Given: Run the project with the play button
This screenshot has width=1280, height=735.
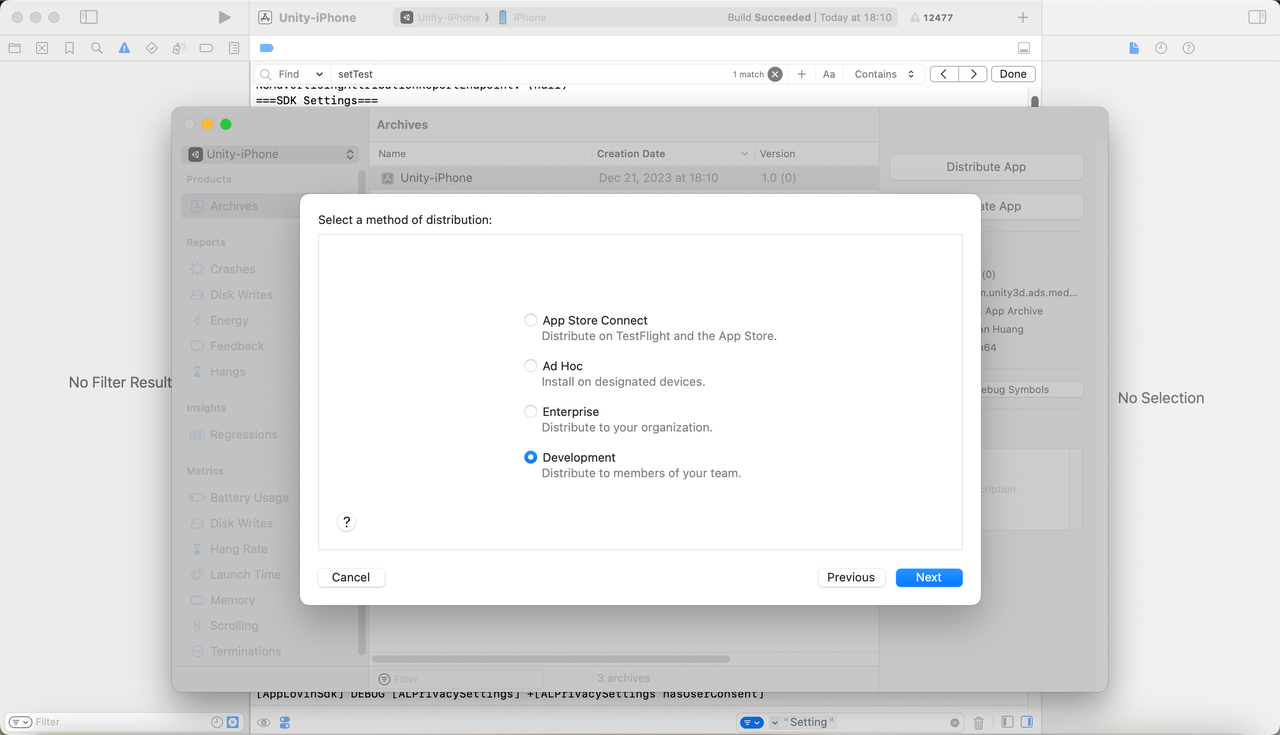Looking at the screenshot, I should click(224, 17).
